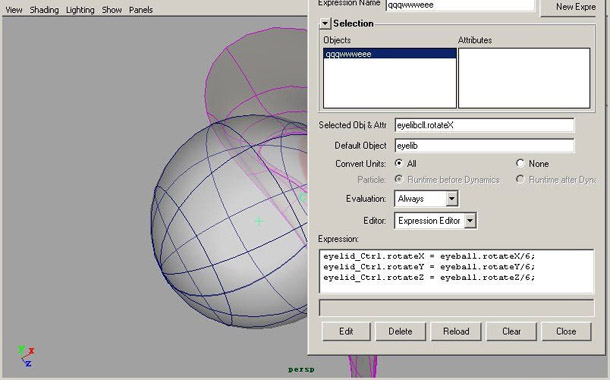Select Convert Units None radio button

click(x=520, y=163)
